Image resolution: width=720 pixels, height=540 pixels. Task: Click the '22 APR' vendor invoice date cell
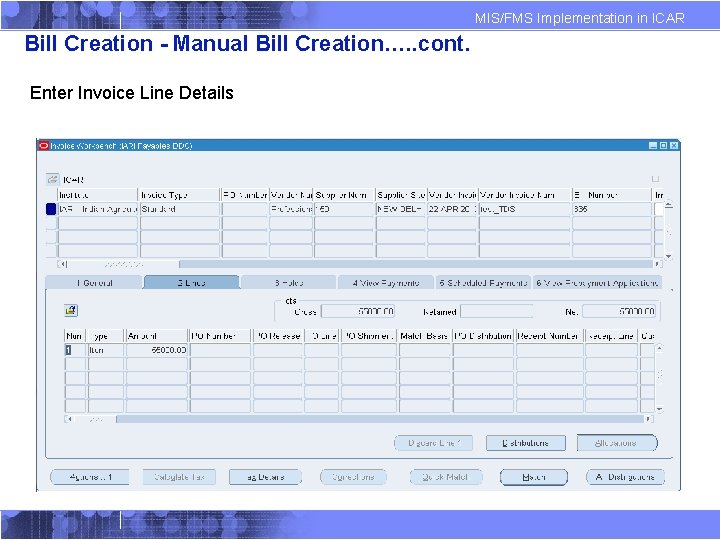(x=452, y=209)
